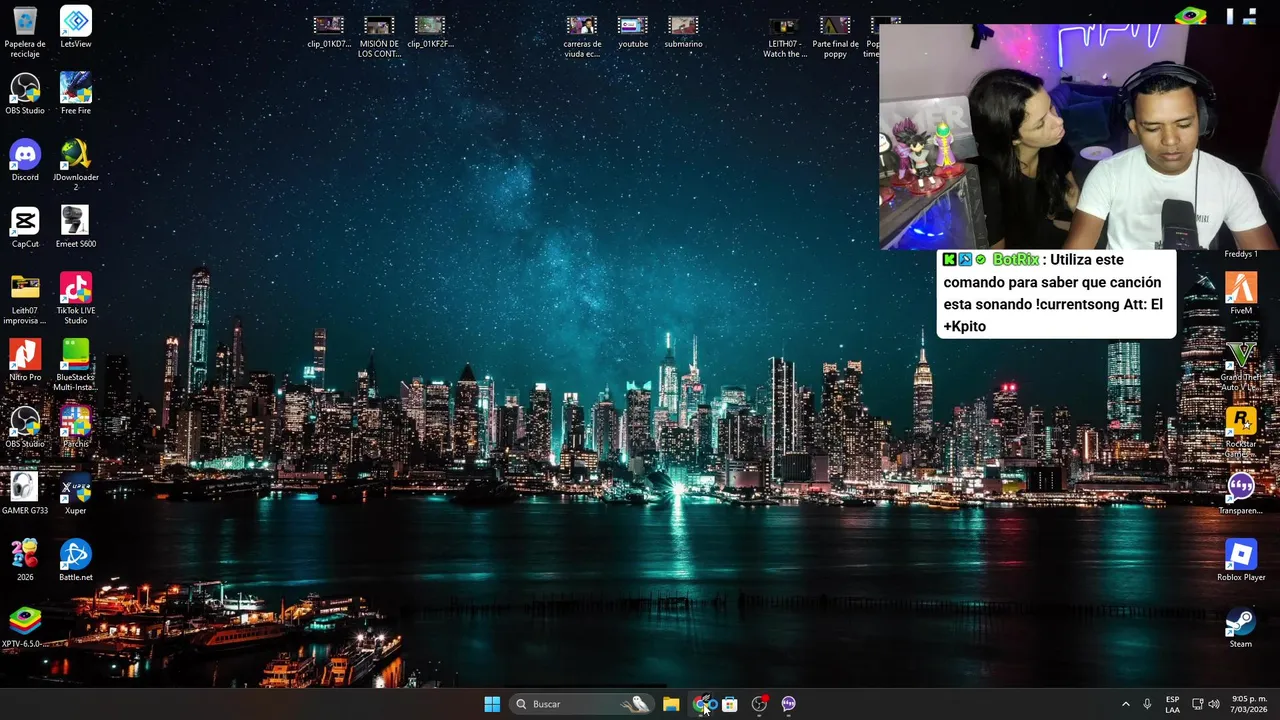This screenshot has height=720, width=1280.
Task: Launch the CapCut video editor icon
Action: coord(25,227)
